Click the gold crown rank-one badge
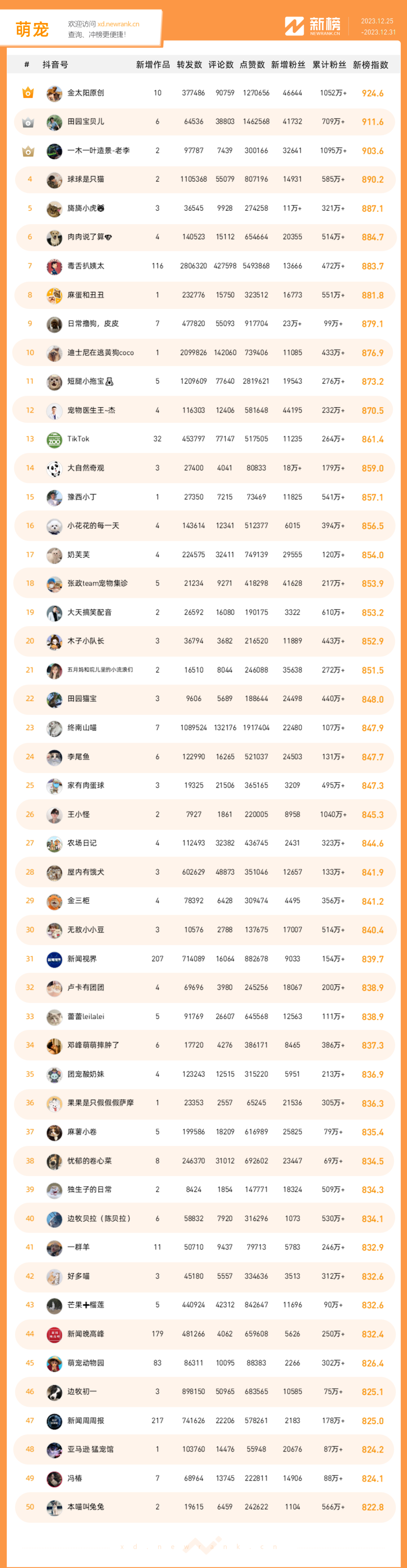The height and width of the screenshot is (1568, 407). (28, 93)
